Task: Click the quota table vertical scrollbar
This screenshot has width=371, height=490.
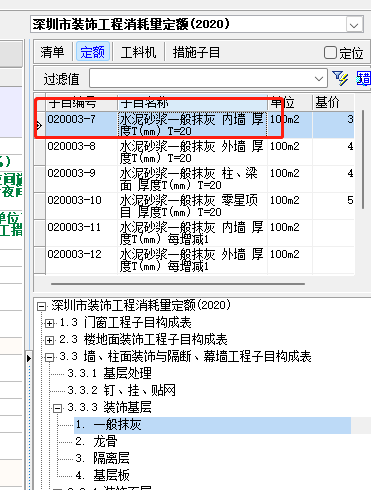Action: (363, 158)
